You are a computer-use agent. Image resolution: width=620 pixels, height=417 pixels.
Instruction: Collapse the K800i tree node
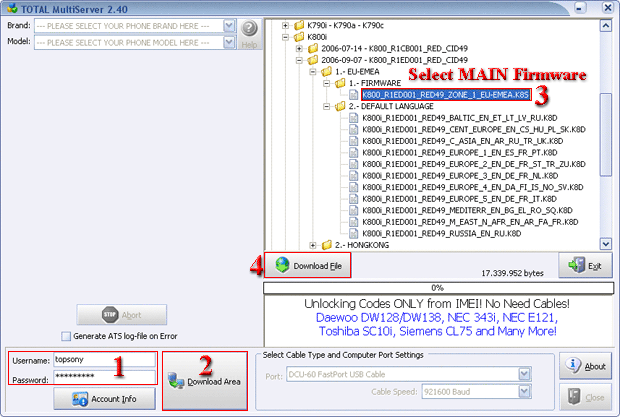pos(285,37)
